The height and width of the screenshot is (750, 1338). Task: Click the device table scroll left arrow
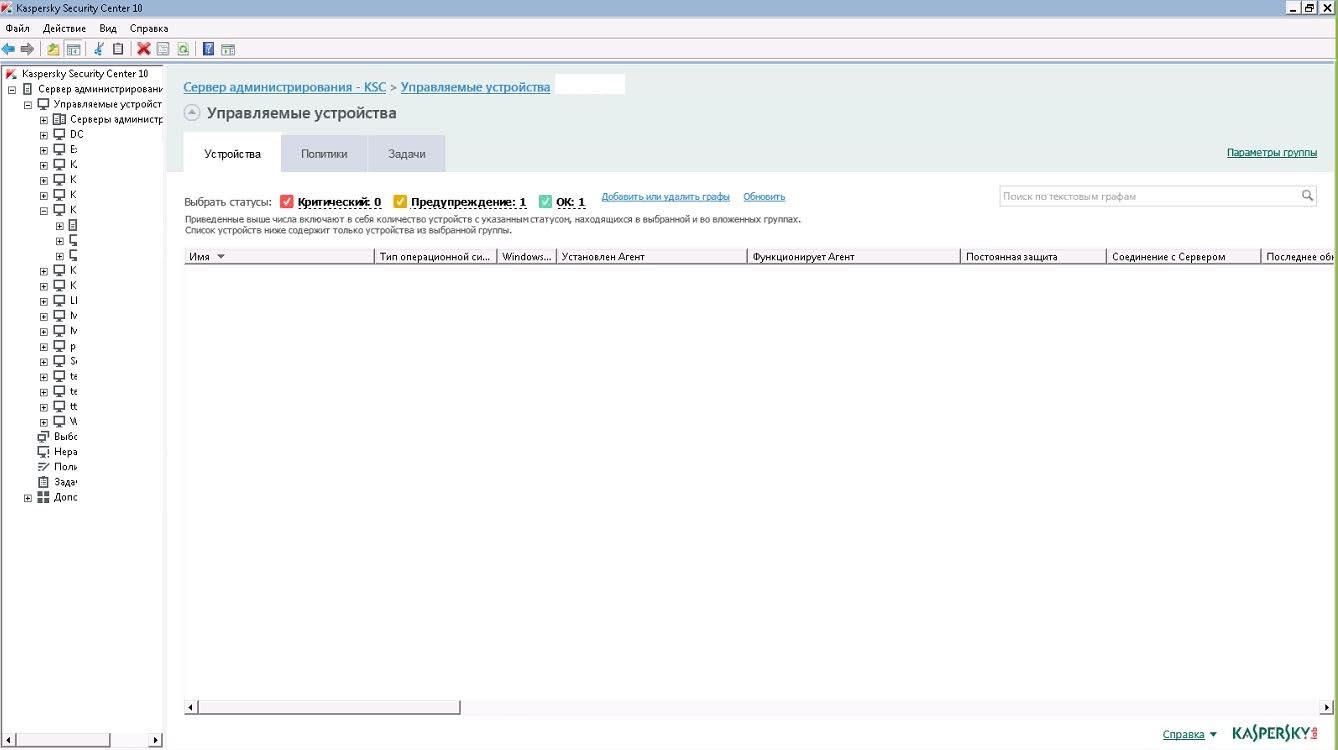(x=191, y=707)
